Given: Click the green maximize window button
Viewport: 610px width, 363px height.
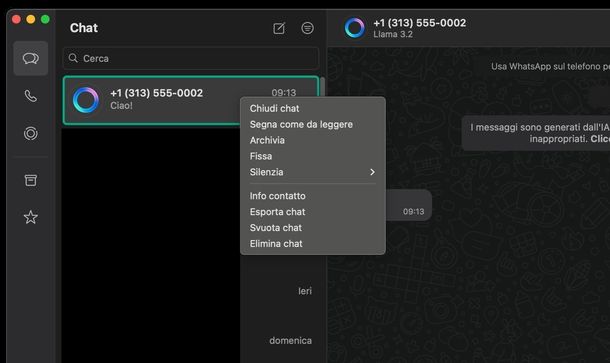Looking at the screenshot, I should (45, 19).
